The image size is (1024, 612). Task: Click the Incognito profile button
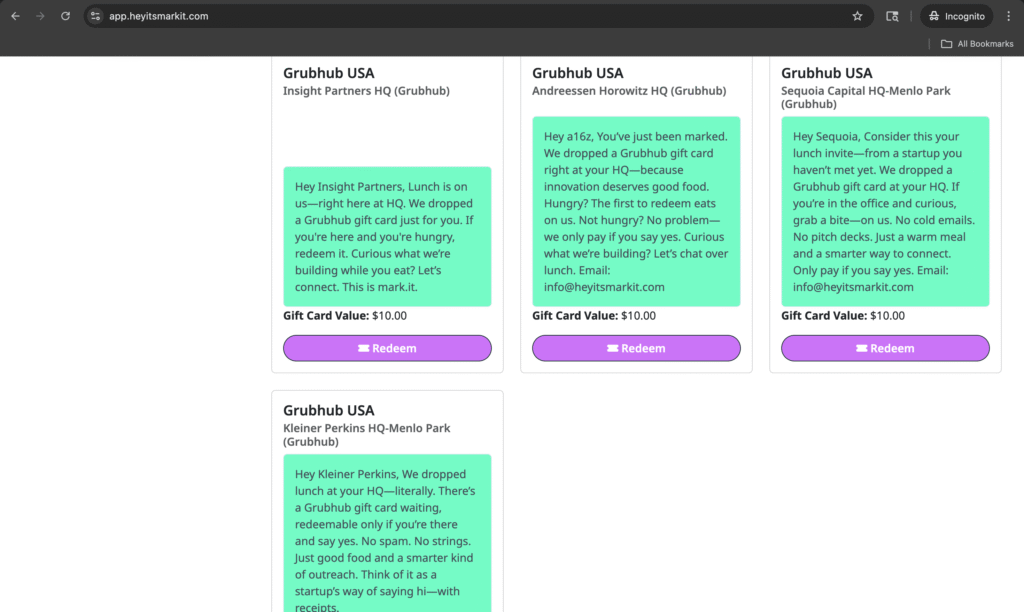point(957,16)
